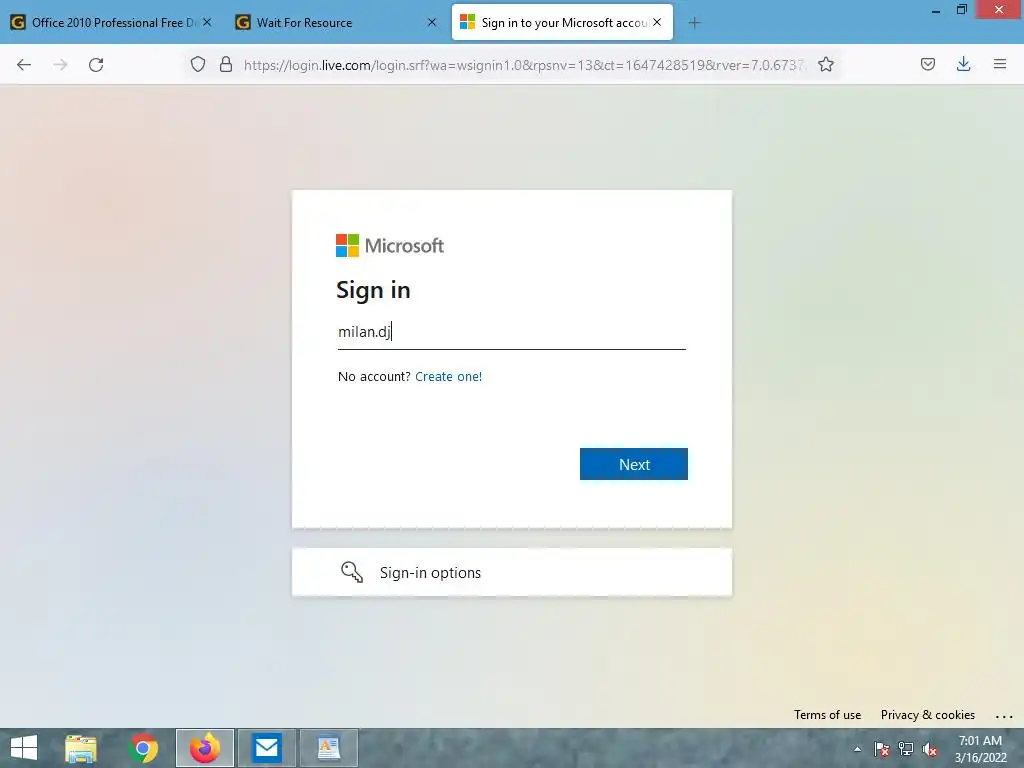This screenshot has width=1024, height=768.
Task: Close the Microsoft sign-in tab
Action: tap(657, 22)
